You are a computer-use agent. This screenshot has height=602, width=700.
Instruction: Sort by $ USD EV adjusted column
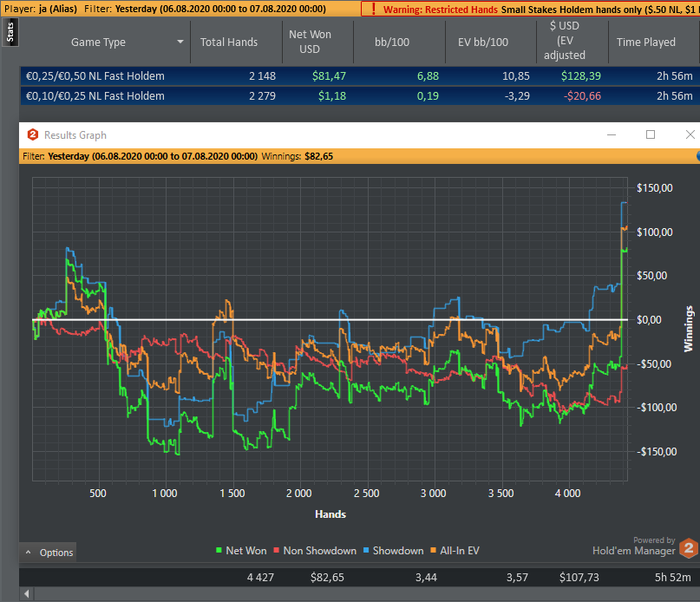click(x=564, y=41)
